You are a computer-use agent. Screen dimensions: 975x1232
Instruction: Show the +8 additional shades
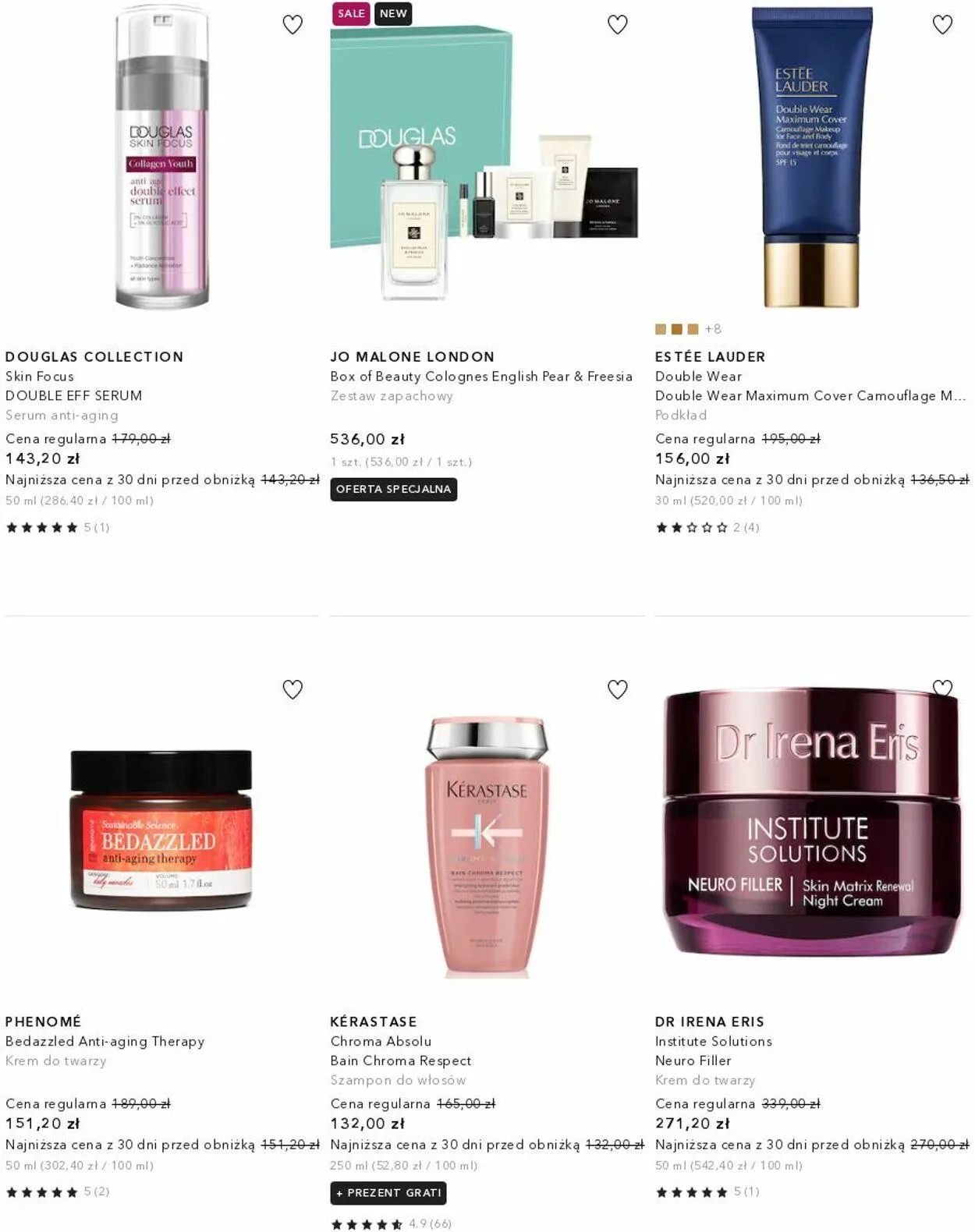pos(713,329)
